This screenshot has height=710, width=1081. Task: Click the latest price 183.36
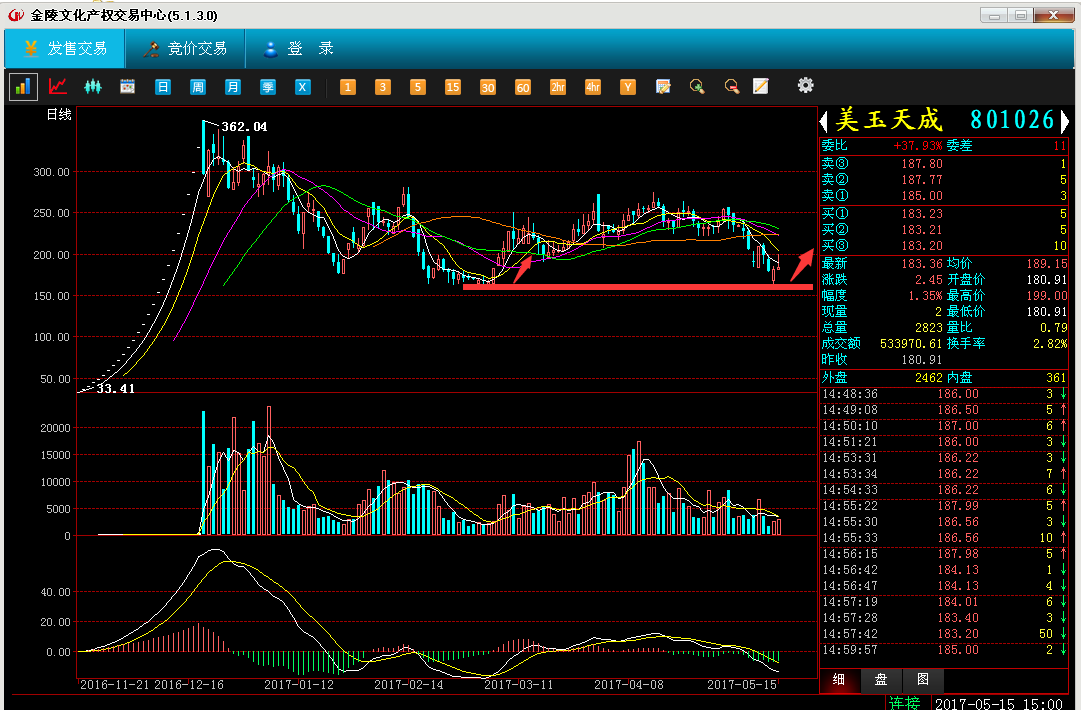click(x=922, y=263)
